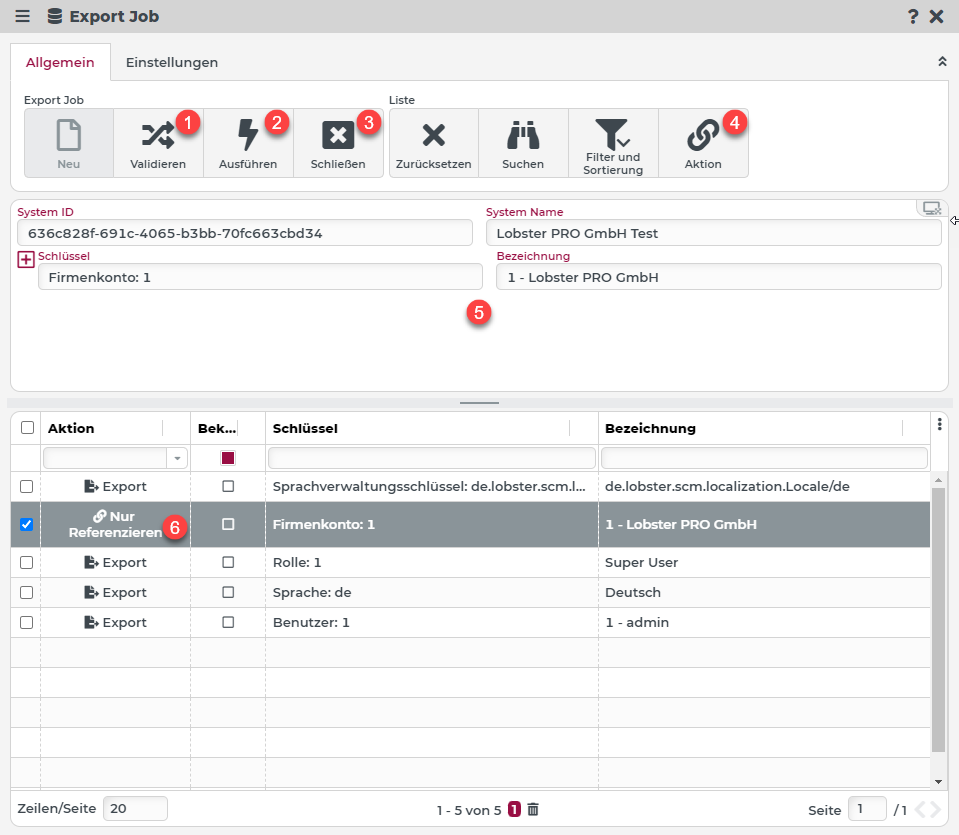Toggle Bek... checkbox for Rolle: 1 row
This screenshot has height=835, width=959.
[228, 562]
